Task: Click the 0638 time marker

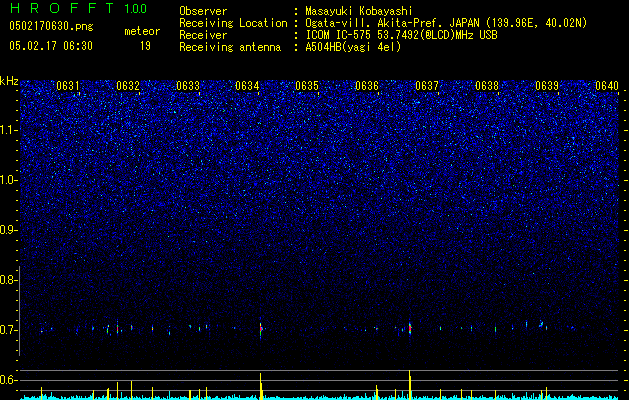Action: (487, 86)
